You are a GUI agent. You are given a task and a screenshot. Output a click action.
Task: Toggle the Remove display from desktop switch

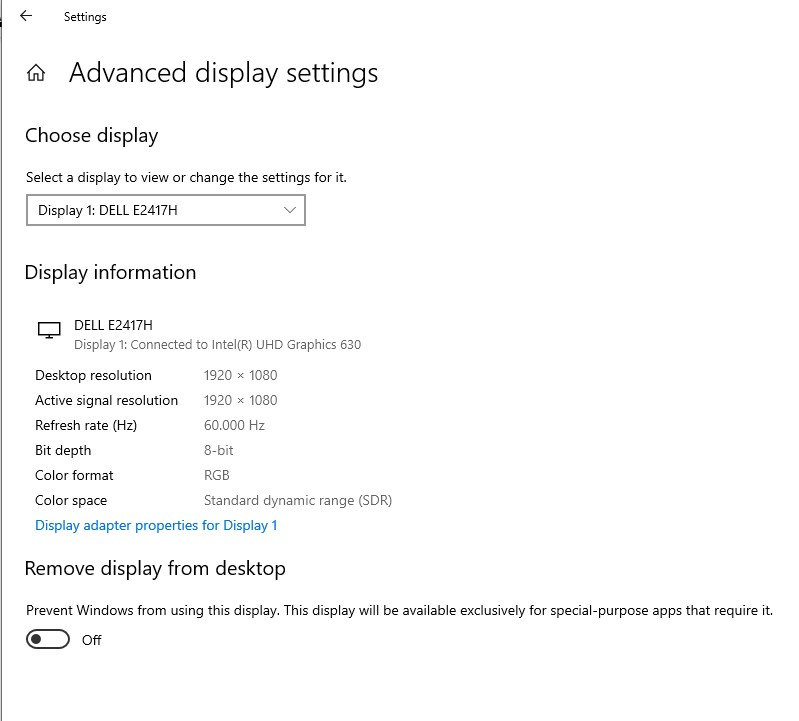point(48,639)
